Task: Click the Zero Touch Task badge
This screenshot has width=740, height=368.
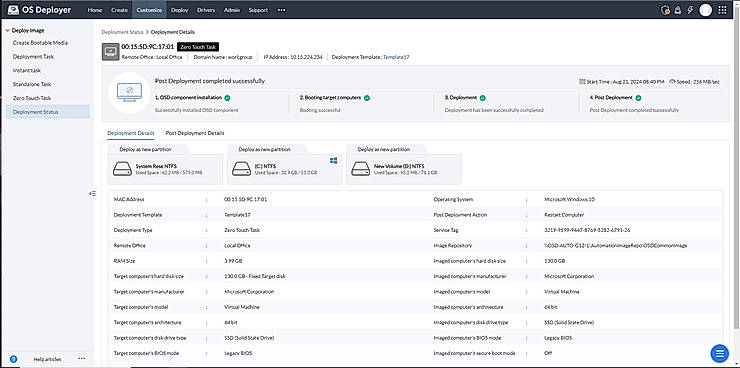Action: point(198,47)
